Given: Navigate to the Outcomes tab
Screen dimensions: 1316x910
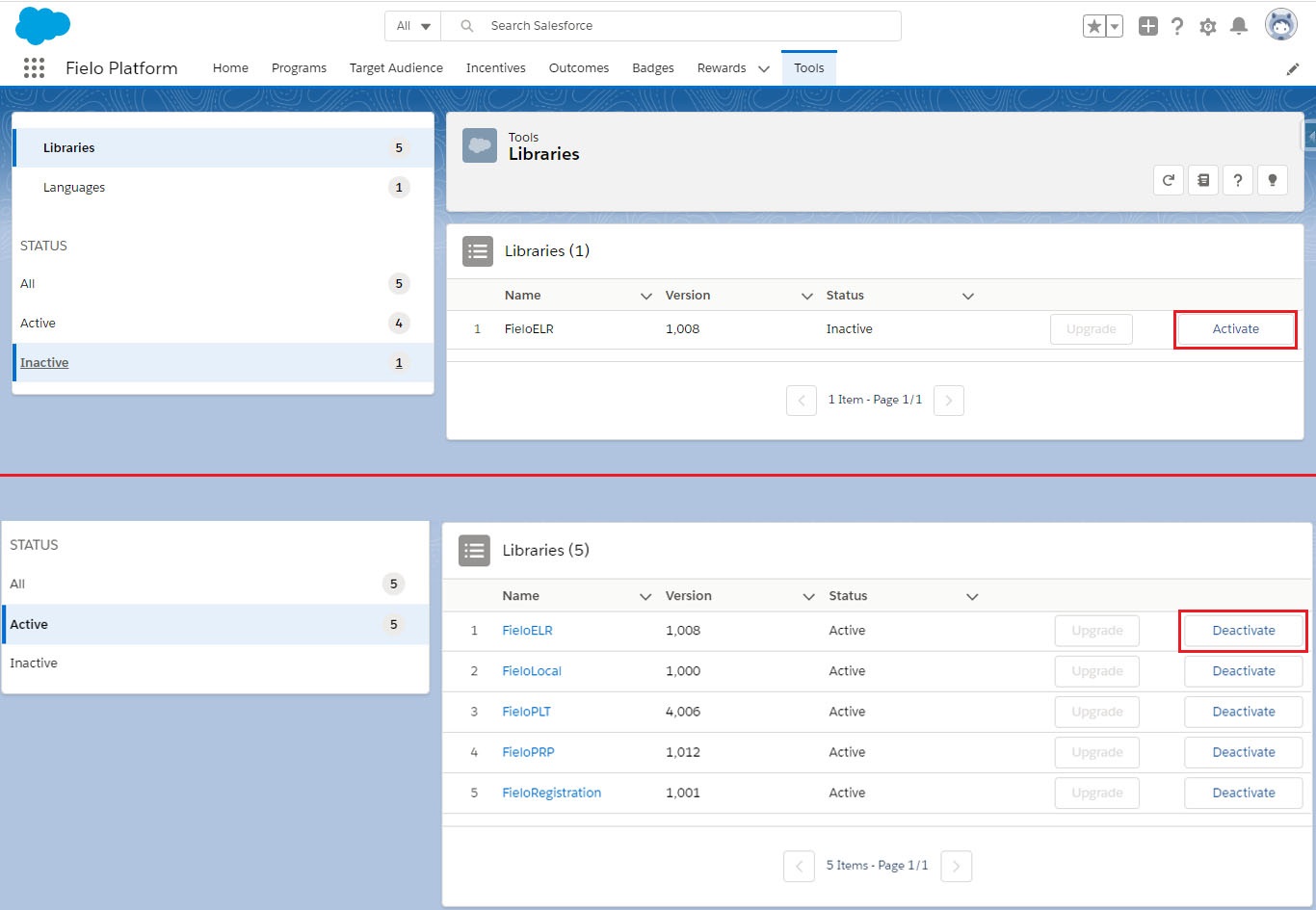Looking at the screenshot, I should 579,68.
